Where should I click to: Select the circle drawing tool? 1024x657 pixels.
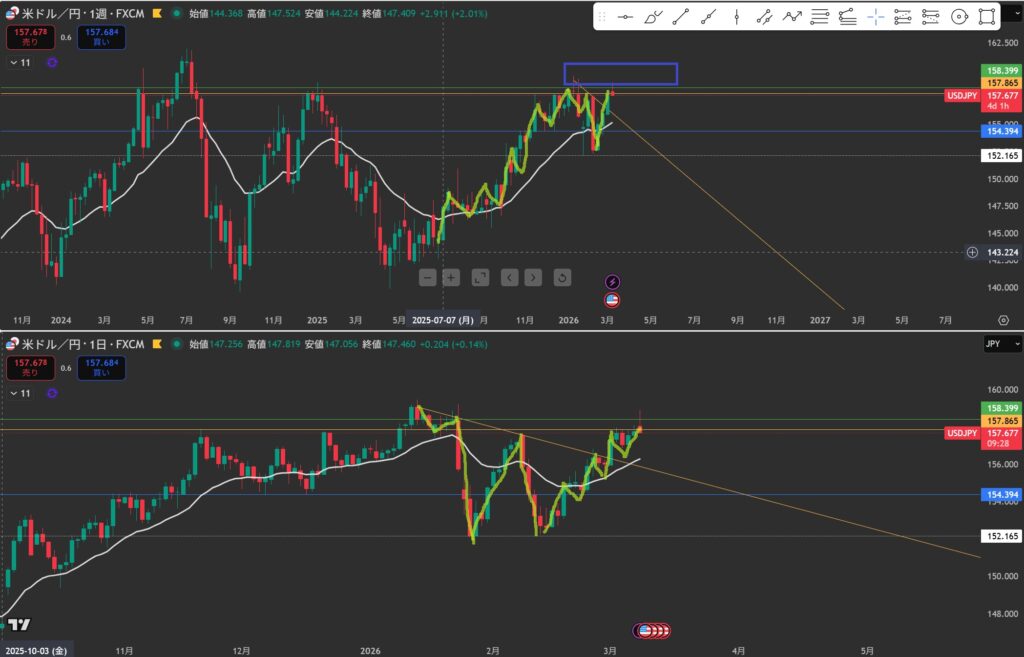[959, 17]
